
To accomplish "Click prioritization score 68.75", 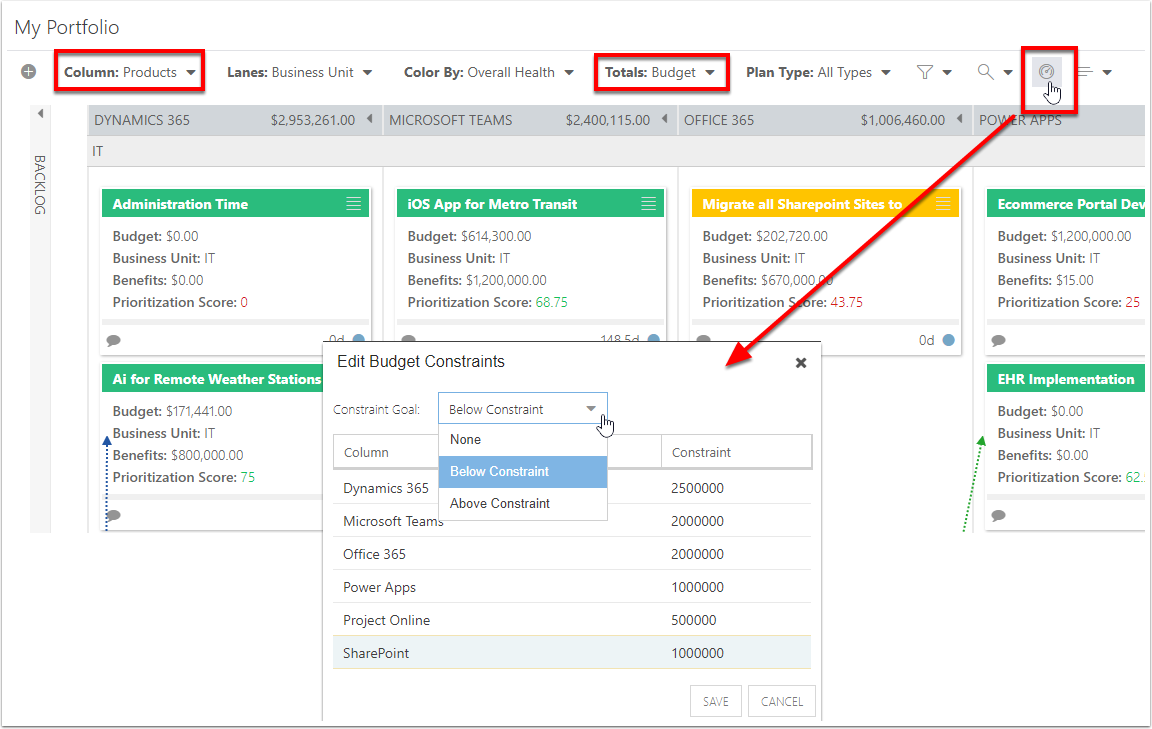I will (552, 302).
